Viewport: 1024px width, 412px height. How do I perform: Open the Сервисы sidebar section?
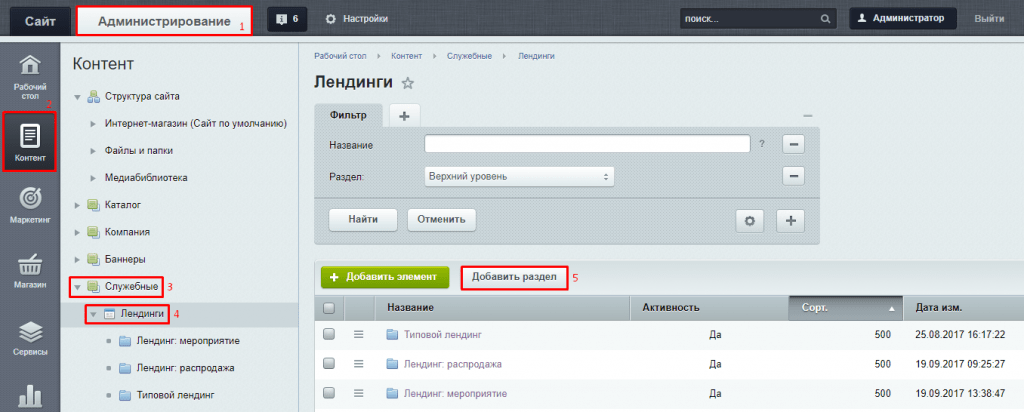click(30, 337)
